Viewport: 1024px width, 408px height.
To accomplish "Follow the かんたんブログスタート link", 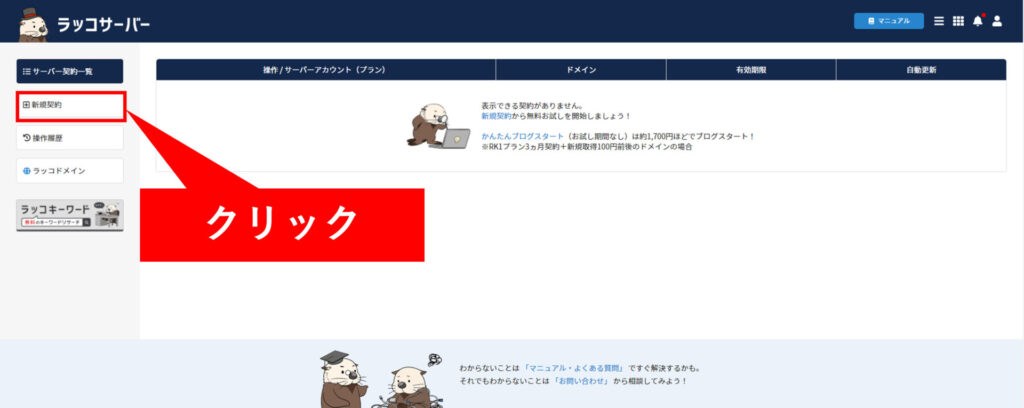I will [522, 136].
